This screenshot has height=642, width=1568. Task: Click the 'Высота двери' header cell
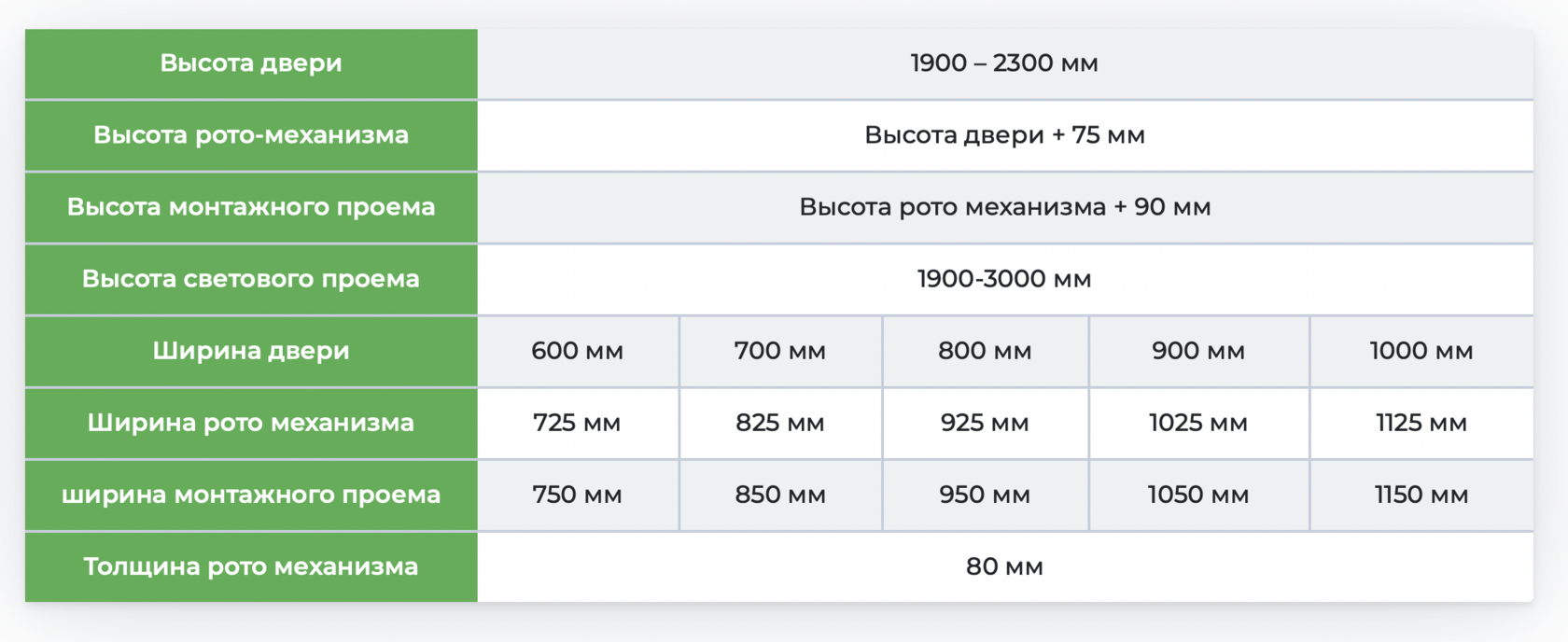(x=250, y=63)
